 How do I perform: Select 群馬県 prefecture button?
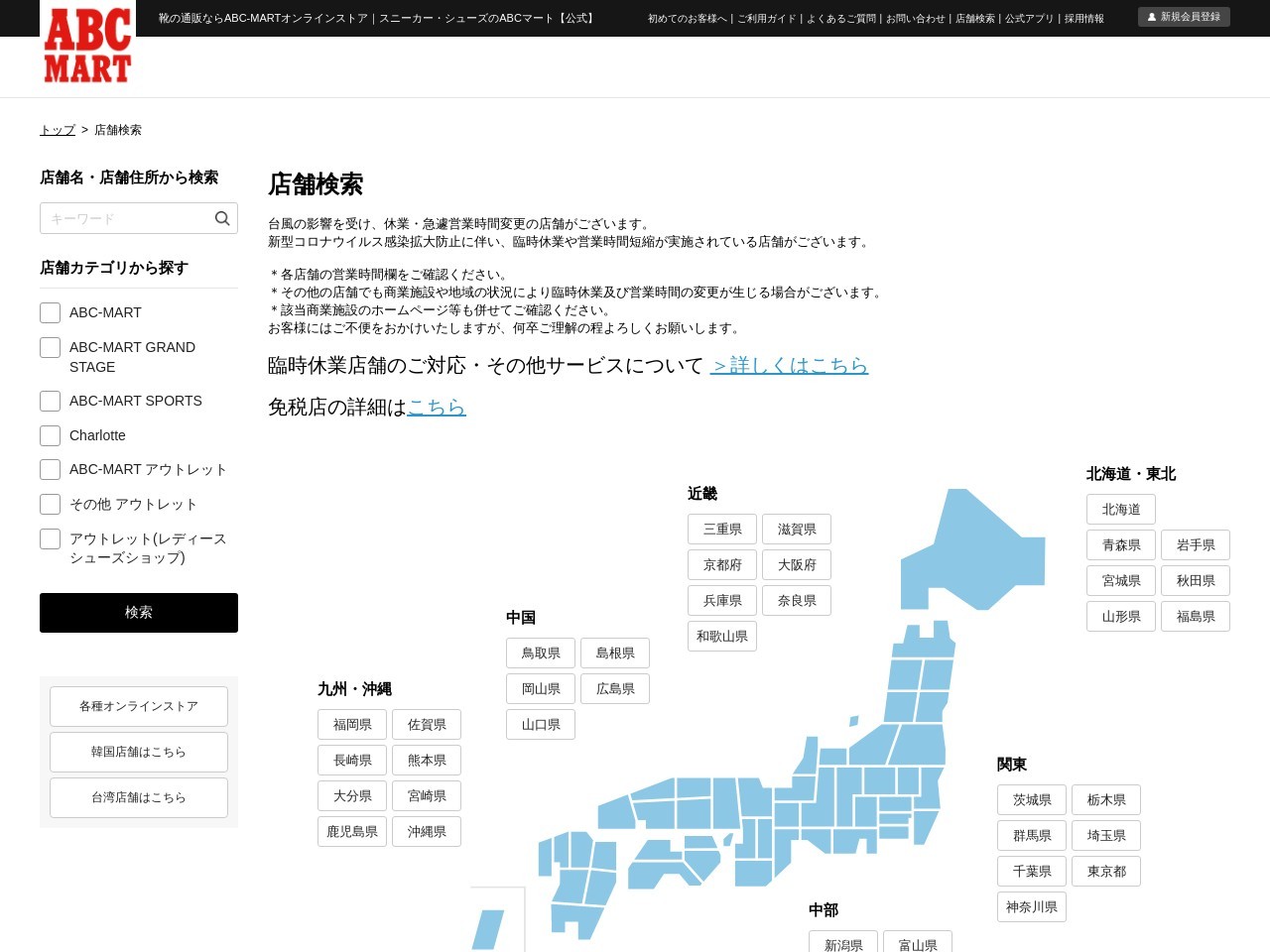point(1032,836)
